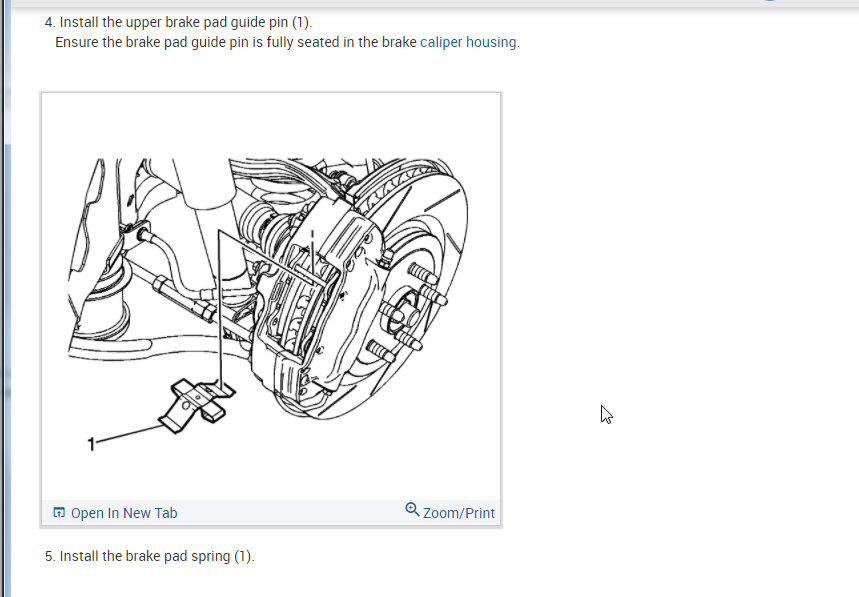
Task: Click the Zoom/Print link
Action: 459,513
